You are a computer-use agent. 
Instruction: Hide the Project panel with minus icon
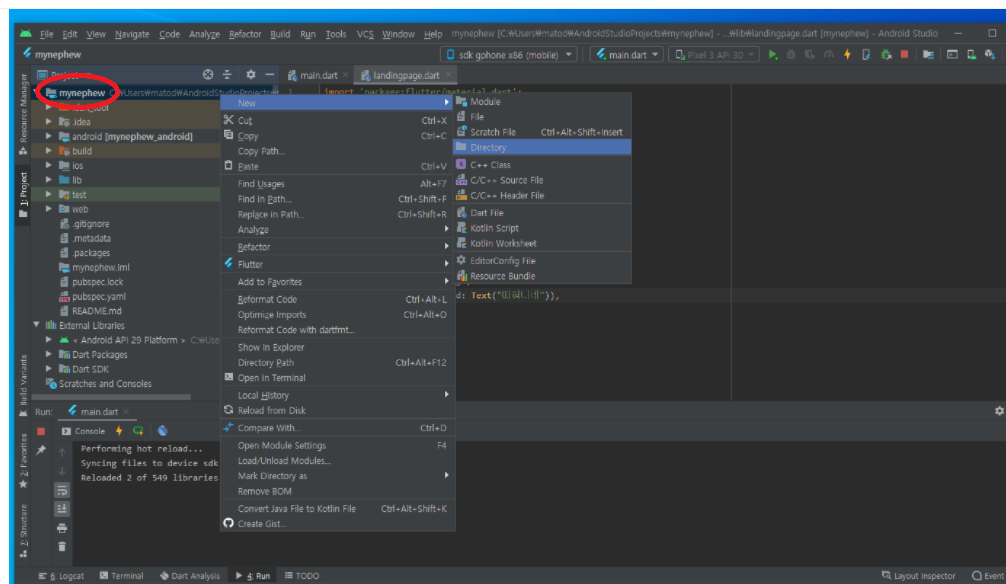[x=269, y=74]
